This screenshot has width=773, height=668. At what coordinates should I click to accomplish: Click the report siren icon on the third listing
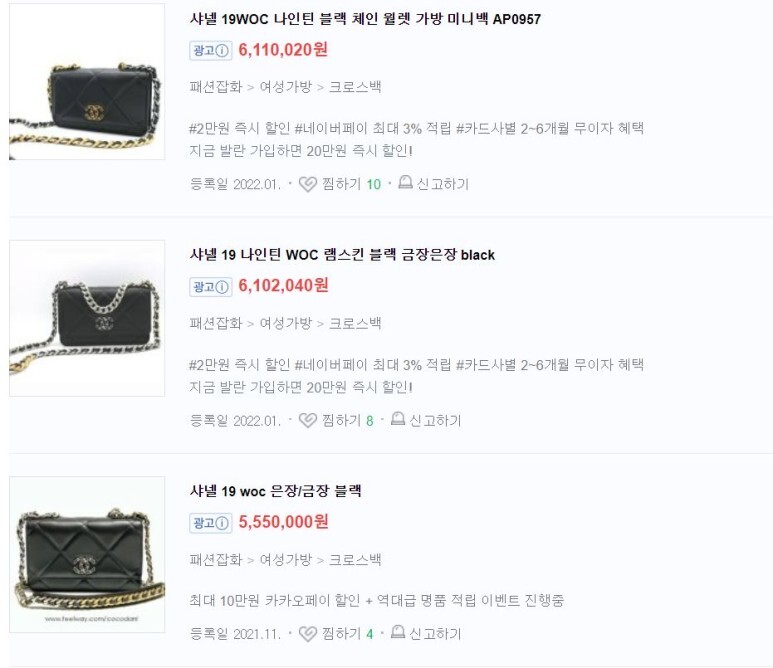tap(398, 632)
